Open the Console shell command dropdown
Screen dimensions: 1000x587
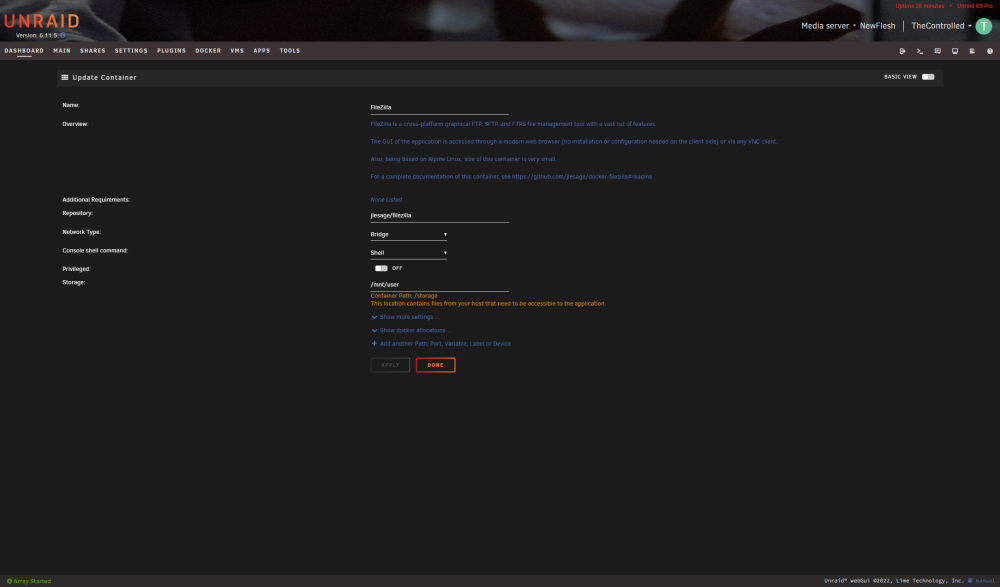408,253
